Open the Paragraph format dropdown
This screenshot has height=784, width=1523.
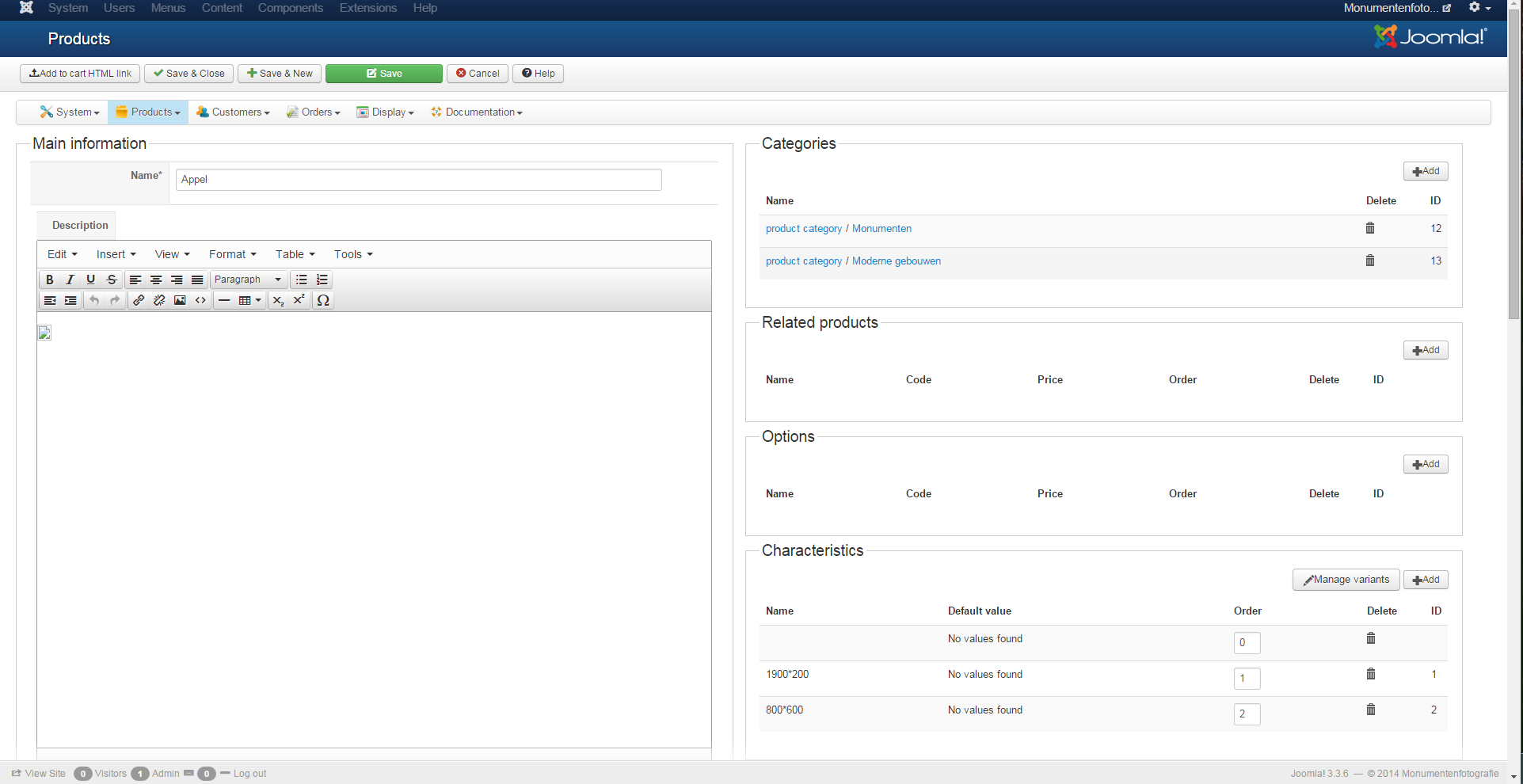point(247,280)
